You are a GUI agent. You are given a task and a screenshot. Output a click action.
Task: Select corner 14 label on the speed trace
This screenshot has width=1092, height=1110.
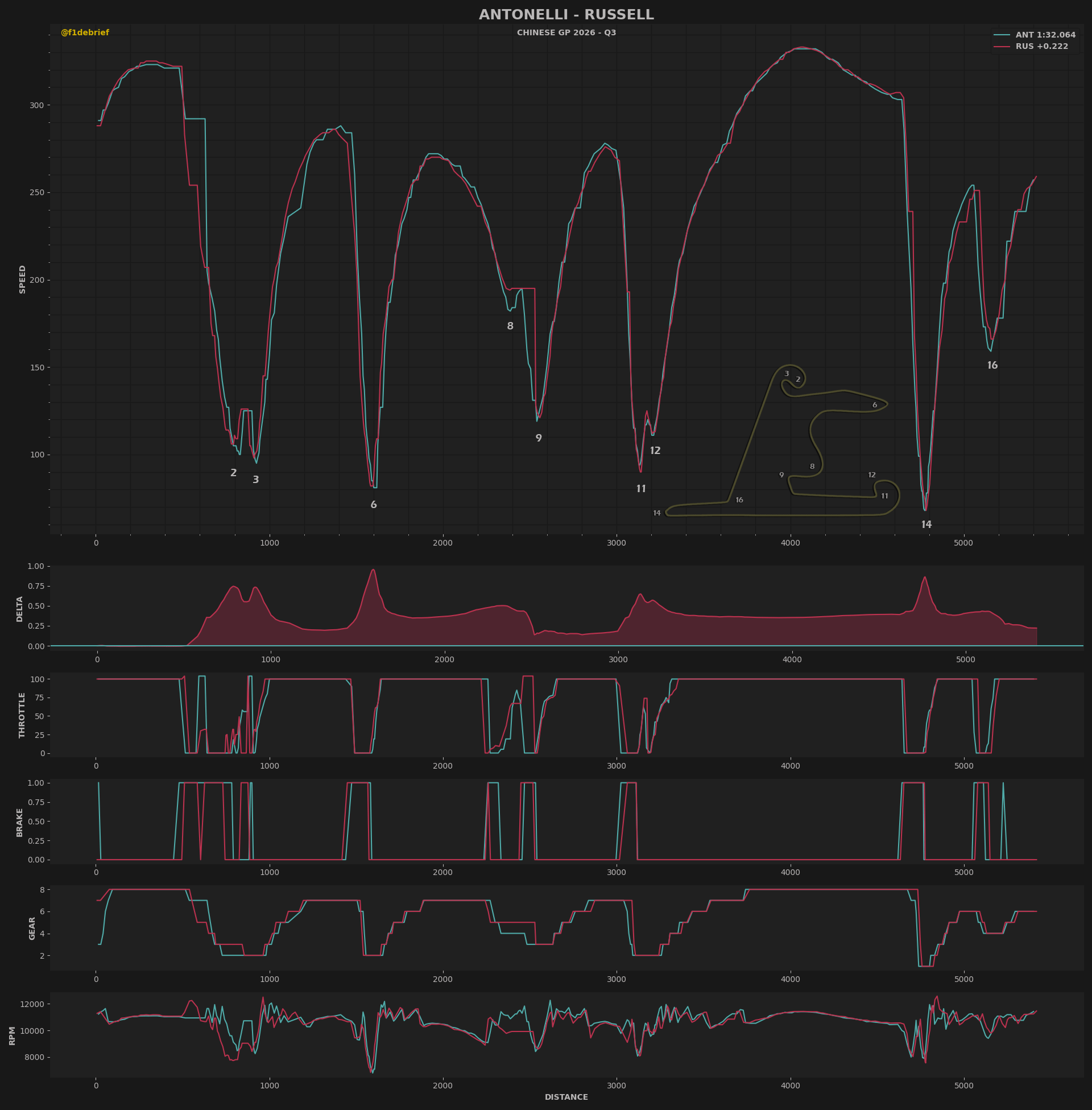coord(926,525)
